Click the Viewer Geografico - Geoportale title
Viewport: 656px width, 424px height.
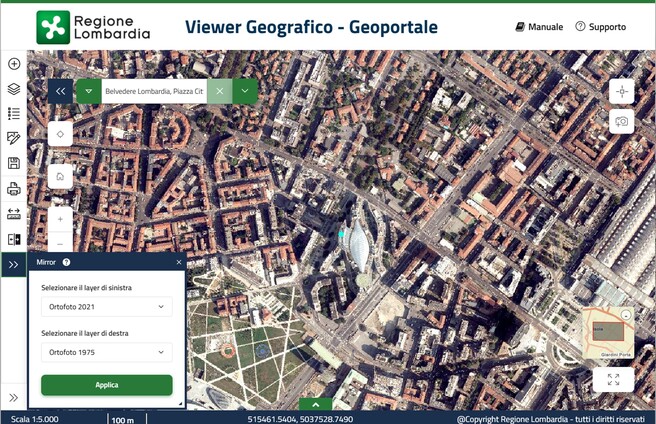(311, 27)
